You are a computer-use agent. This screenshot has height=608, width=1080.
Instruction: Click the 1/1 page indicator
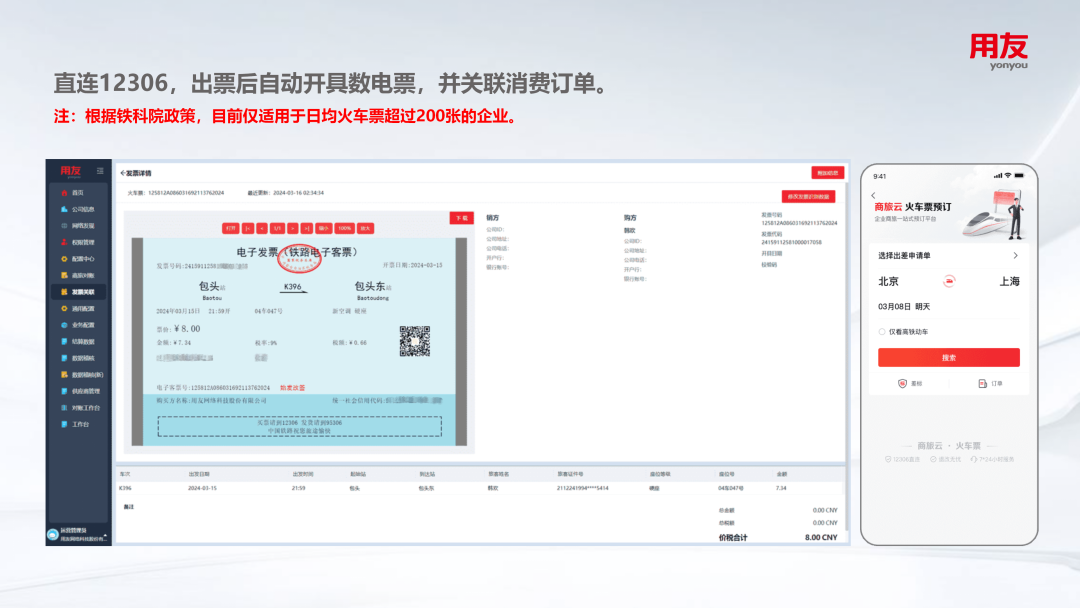277,228
